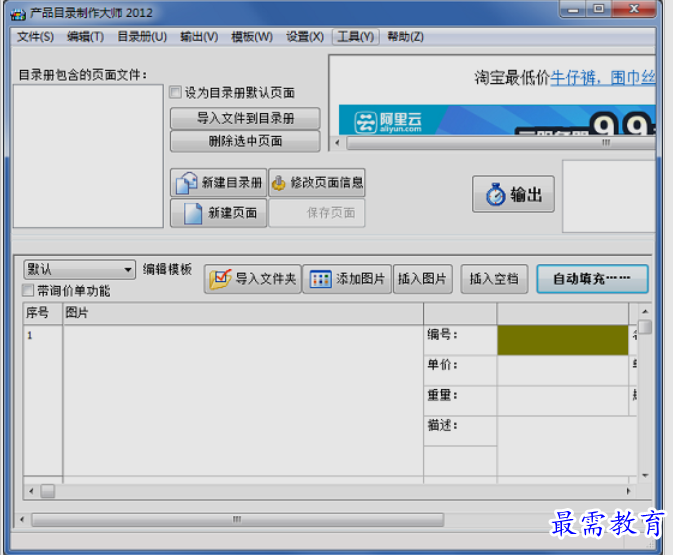The height and width of the screenshot is (555, 673).
Task: Click the bottom window horizontal scrollbar thumb
Action: [237, 519]
